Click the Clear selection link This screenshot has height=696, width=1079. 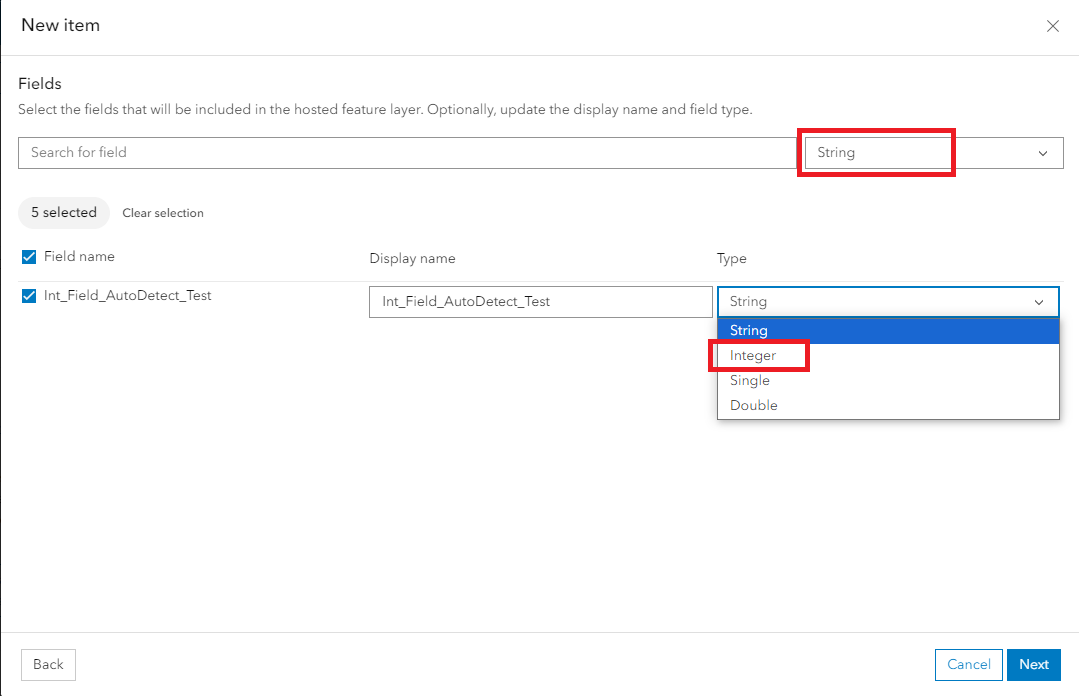tap(163, 213)
